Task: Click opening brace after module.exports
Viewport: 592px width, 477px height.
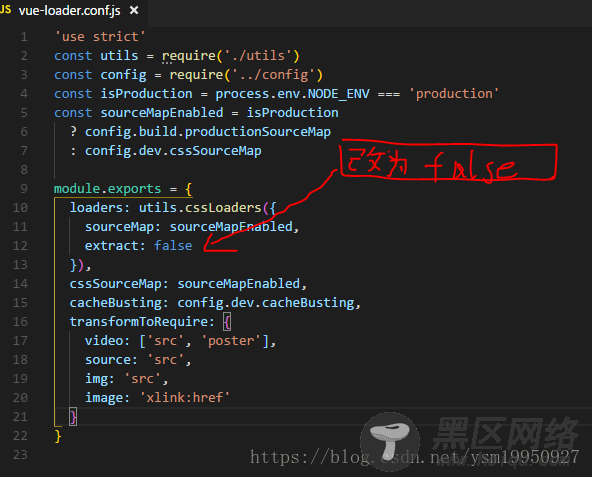Action: [x=189, y=189]
